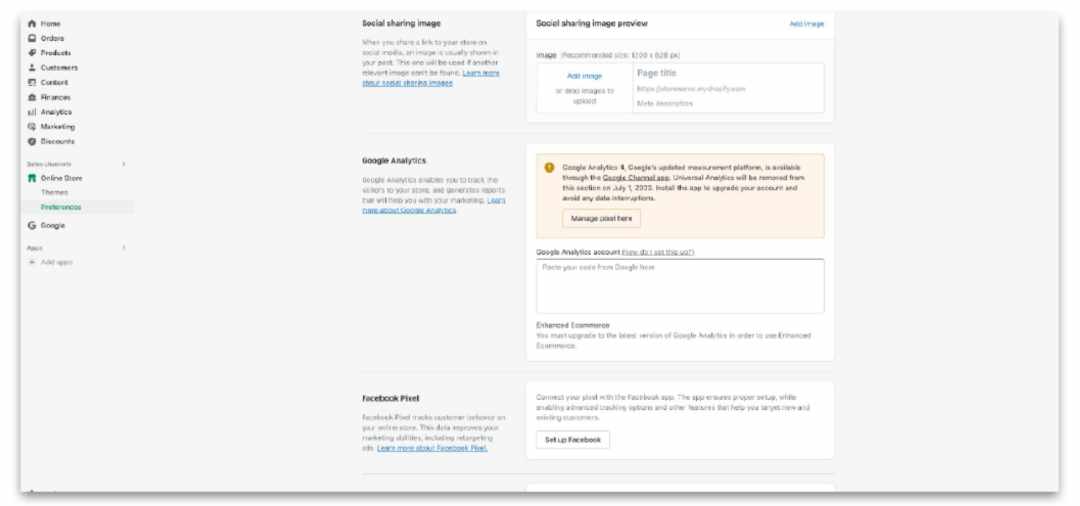This screenshot has width=1080, height=506.
Task: Click the Social sharing image heading
Action: tap(402, 23)
